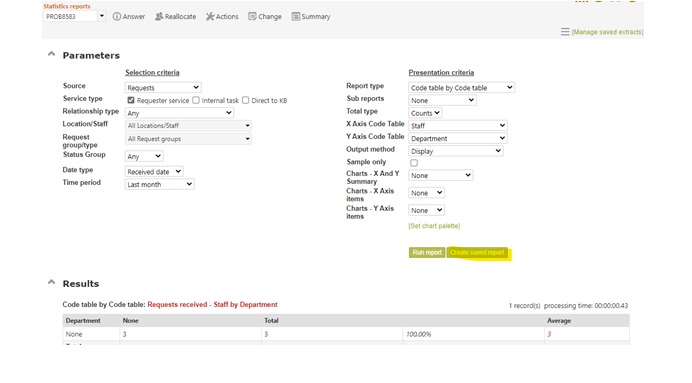Screen dimensions: 692x383
Task: Click the Change edit icon
Action: coord(252,16)
